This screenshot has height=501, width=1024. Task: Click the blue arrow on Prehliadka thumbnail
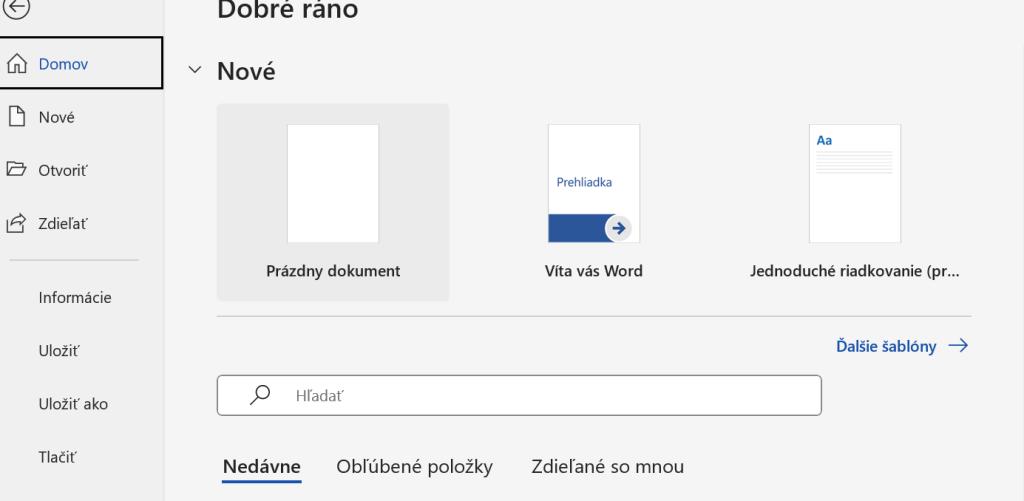(x=618, y=228)
